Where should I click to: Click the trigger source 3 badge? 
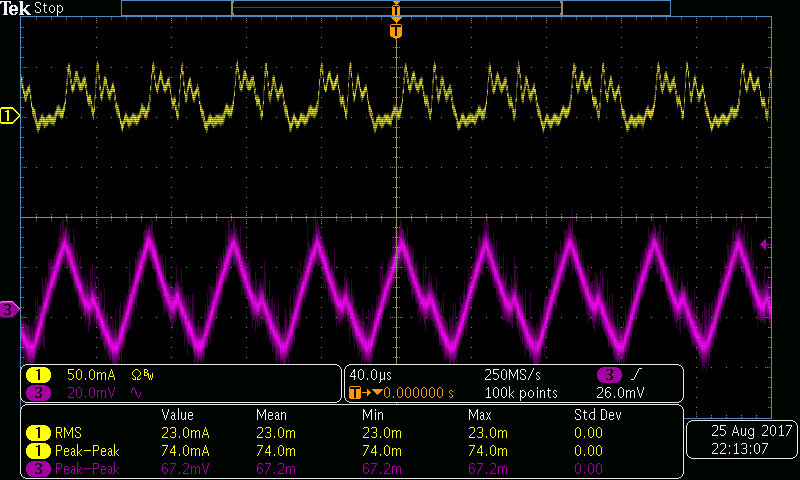tap(608, 375)
